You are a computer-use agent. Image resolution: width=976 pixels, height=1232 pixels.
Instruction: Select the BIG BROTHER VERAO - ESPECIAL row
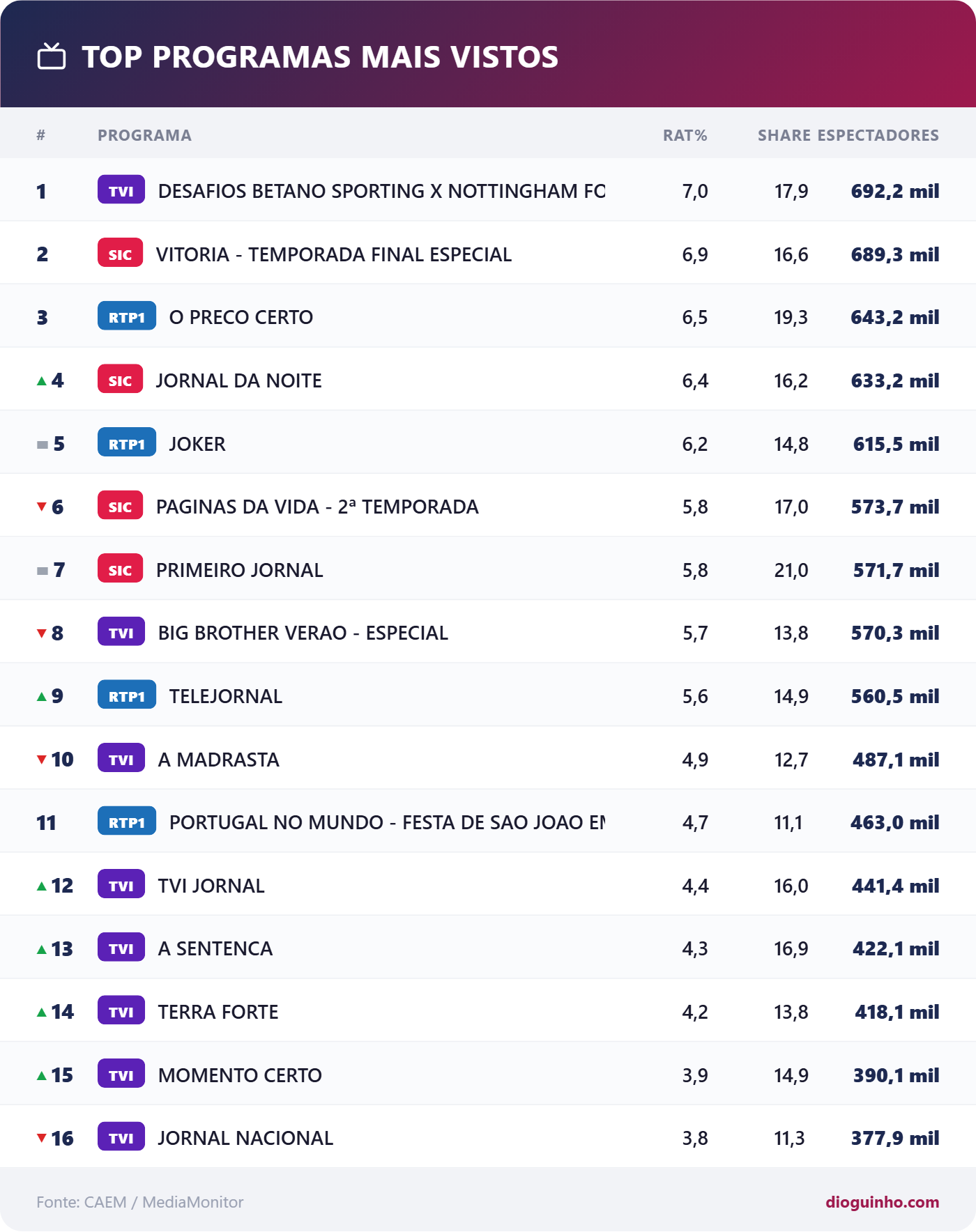(x=488, y=632)
